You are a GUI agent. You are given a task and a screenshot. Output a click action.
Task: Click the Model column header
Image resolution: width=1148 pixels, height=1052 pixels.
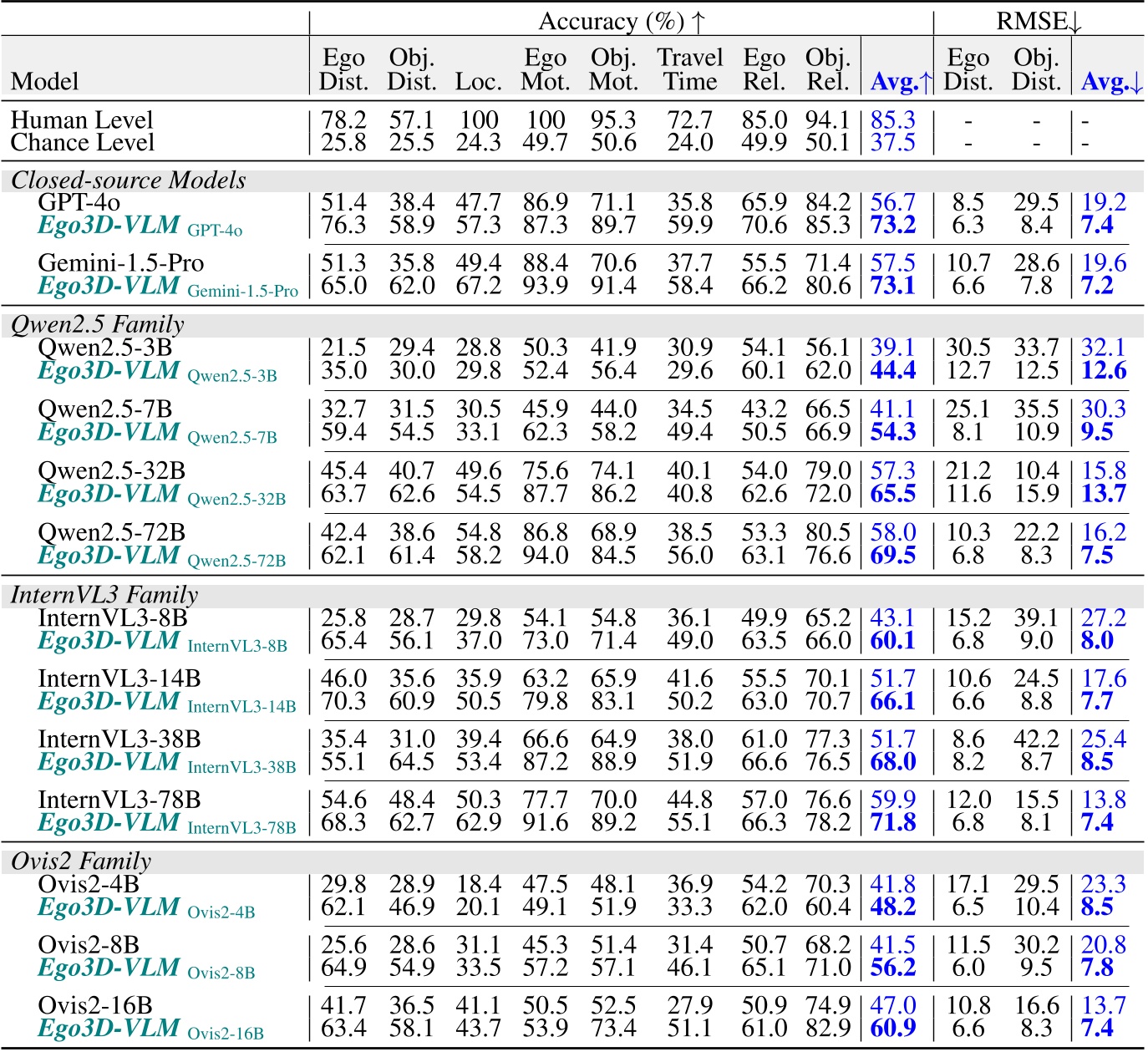(x=44, y=82)
